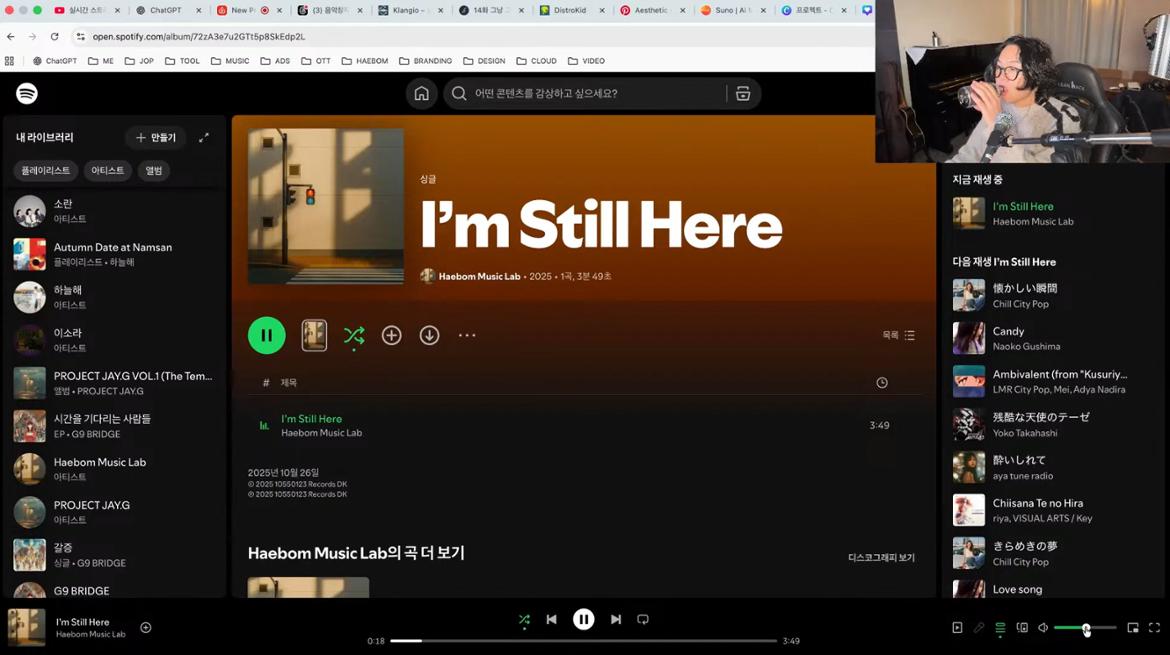Toggle repeat mode in player bar
Screen dimensions: 1170x655
(643, 620)
